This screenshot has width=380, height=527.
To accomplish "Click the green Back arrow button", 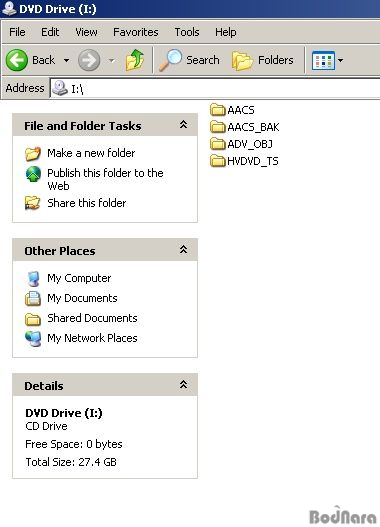I will click(x=17, y=60).
